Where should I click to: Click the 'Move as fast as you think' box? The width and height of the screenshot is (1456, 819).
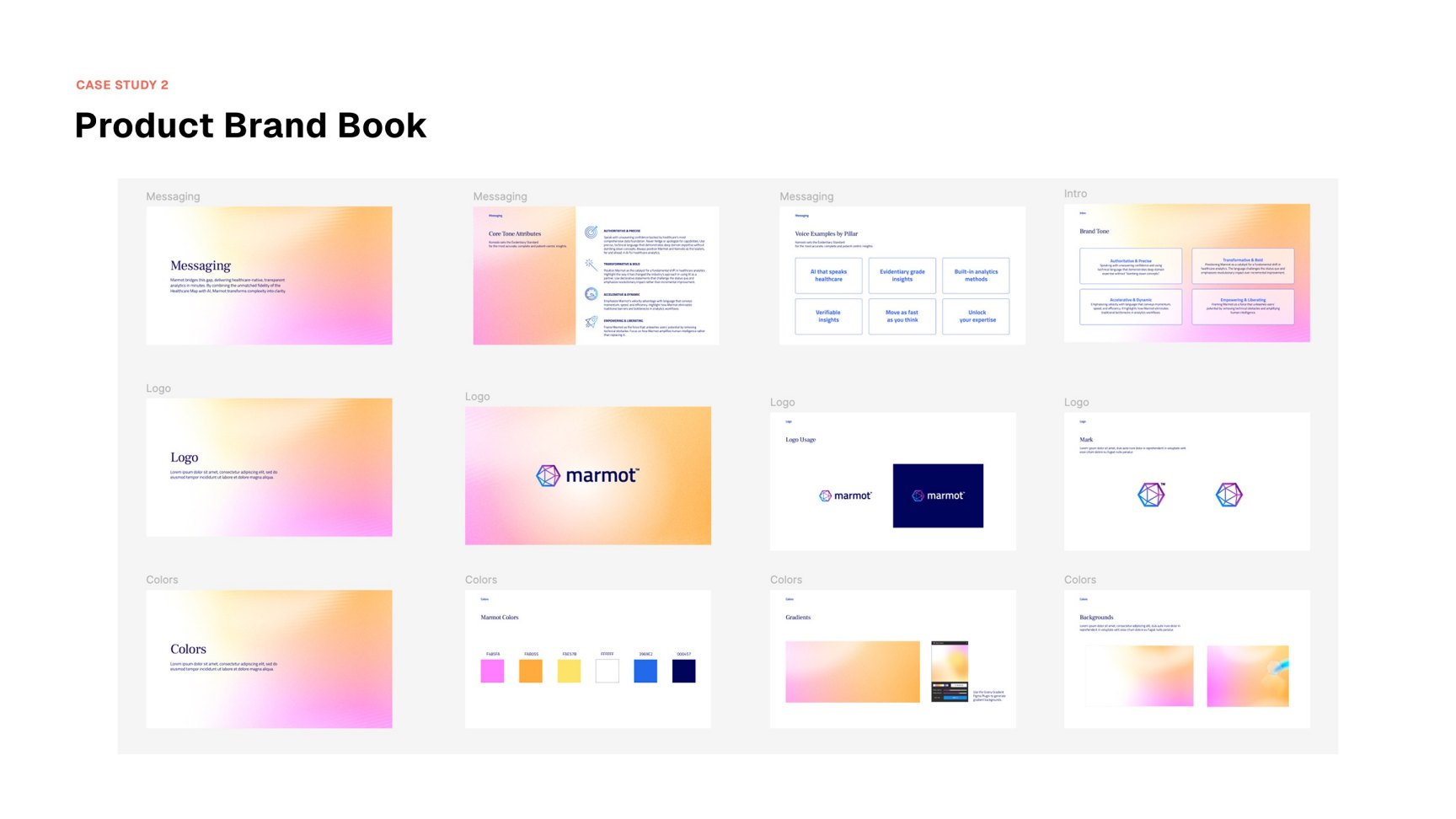click(x=902, y=316)
